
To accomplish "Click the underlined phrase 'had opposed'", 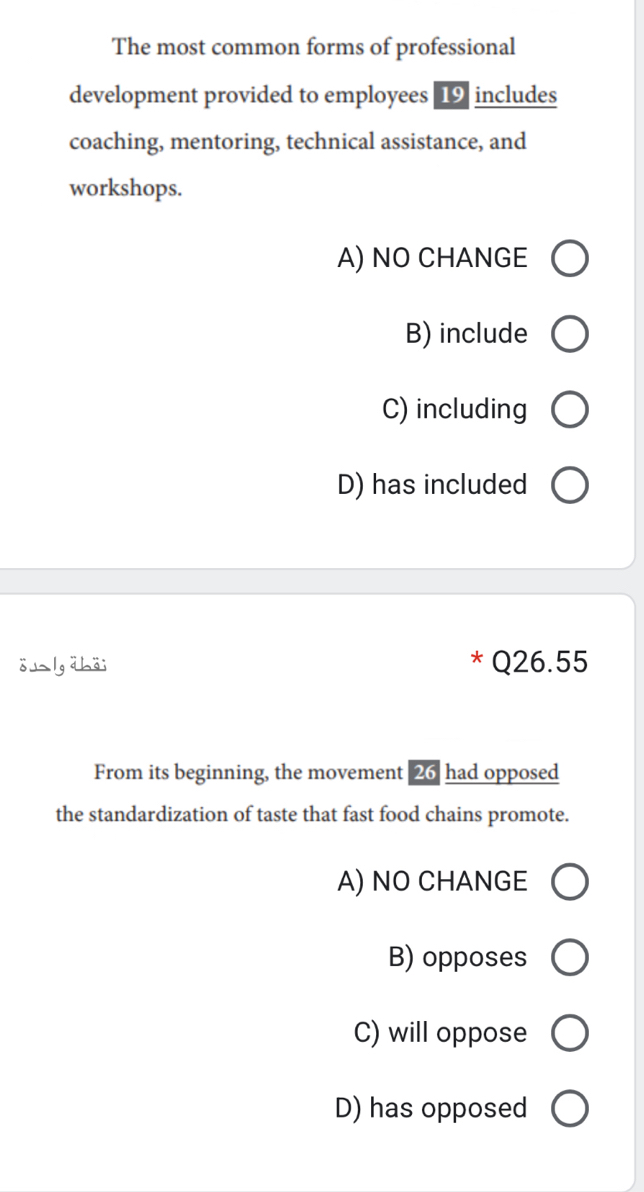I will [503, 772].
